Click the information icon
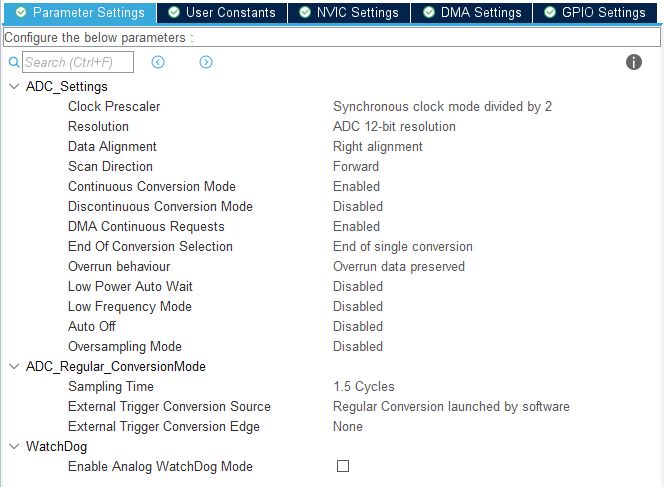This screenshot has width=664, height=487. (x=633, y=62)
